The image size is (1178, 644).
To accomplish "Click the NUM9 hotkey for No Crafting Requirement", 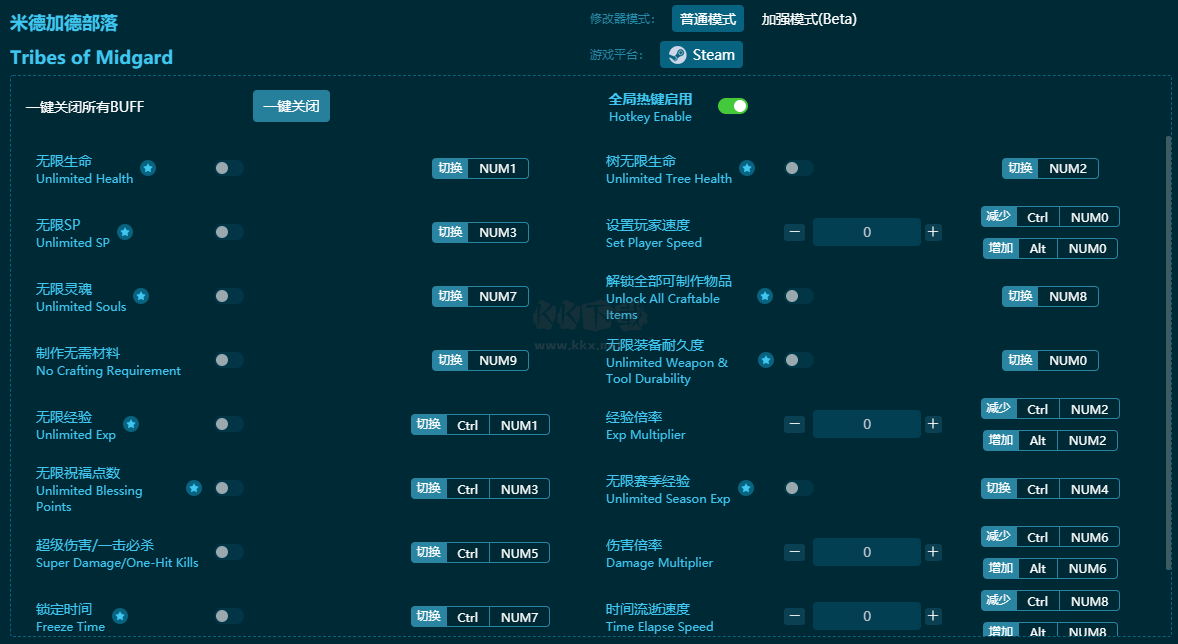I will pos(480,361).
